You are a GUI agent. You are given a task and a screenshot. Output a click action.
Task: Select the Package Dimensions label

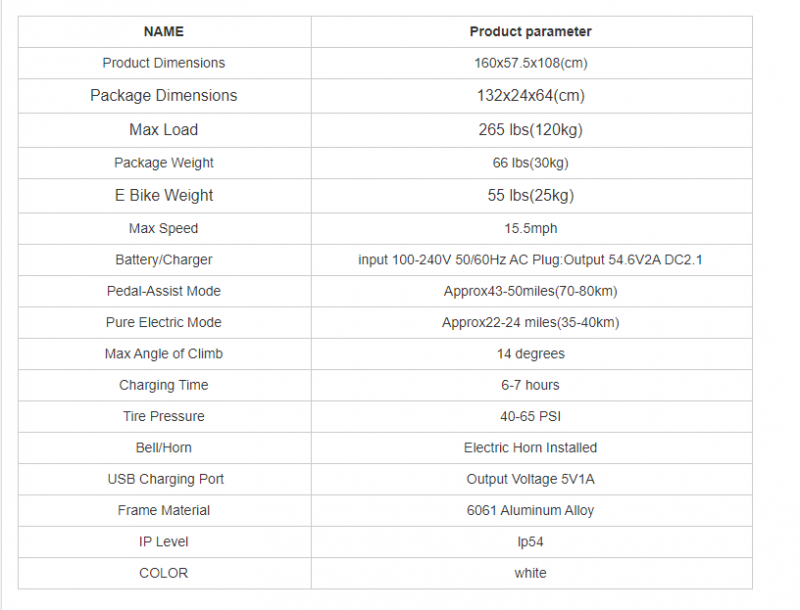tap(164, 95)
